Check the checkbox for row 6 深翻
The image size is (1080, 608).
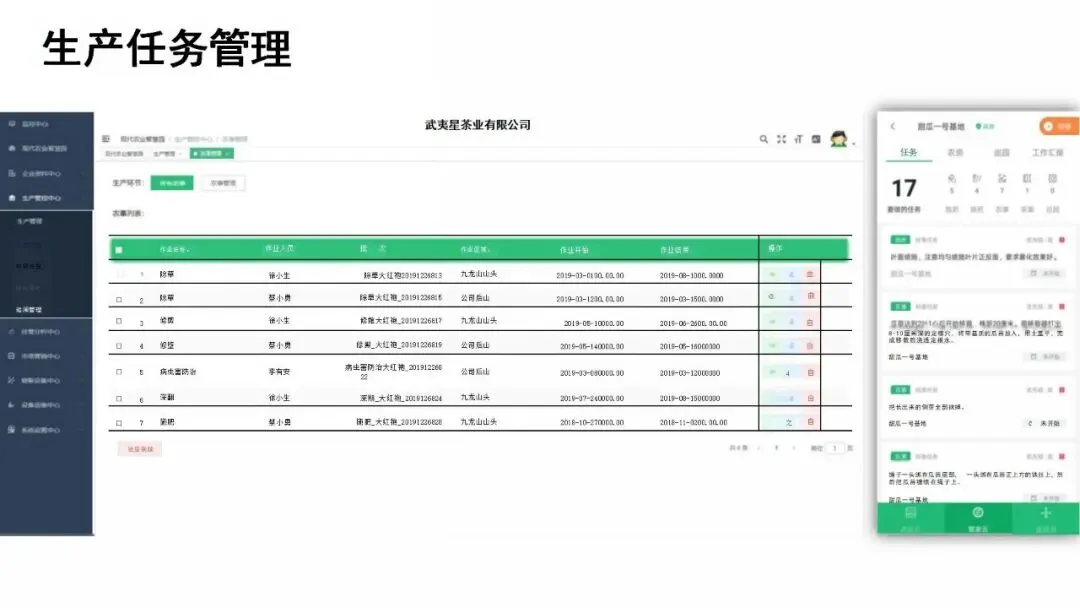tap(119, 398)
